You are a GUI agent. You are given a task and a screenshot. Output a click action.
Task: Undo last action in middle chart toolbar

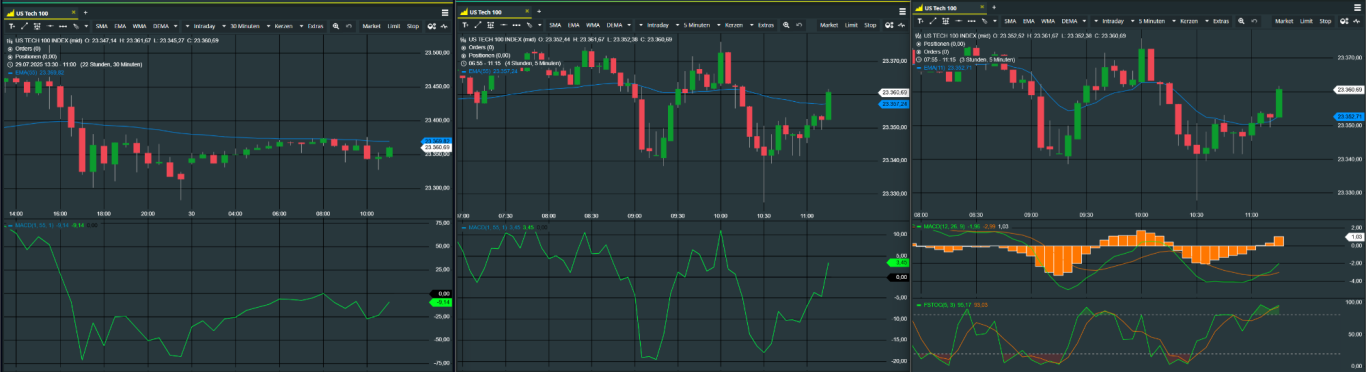tap(799, 25)
